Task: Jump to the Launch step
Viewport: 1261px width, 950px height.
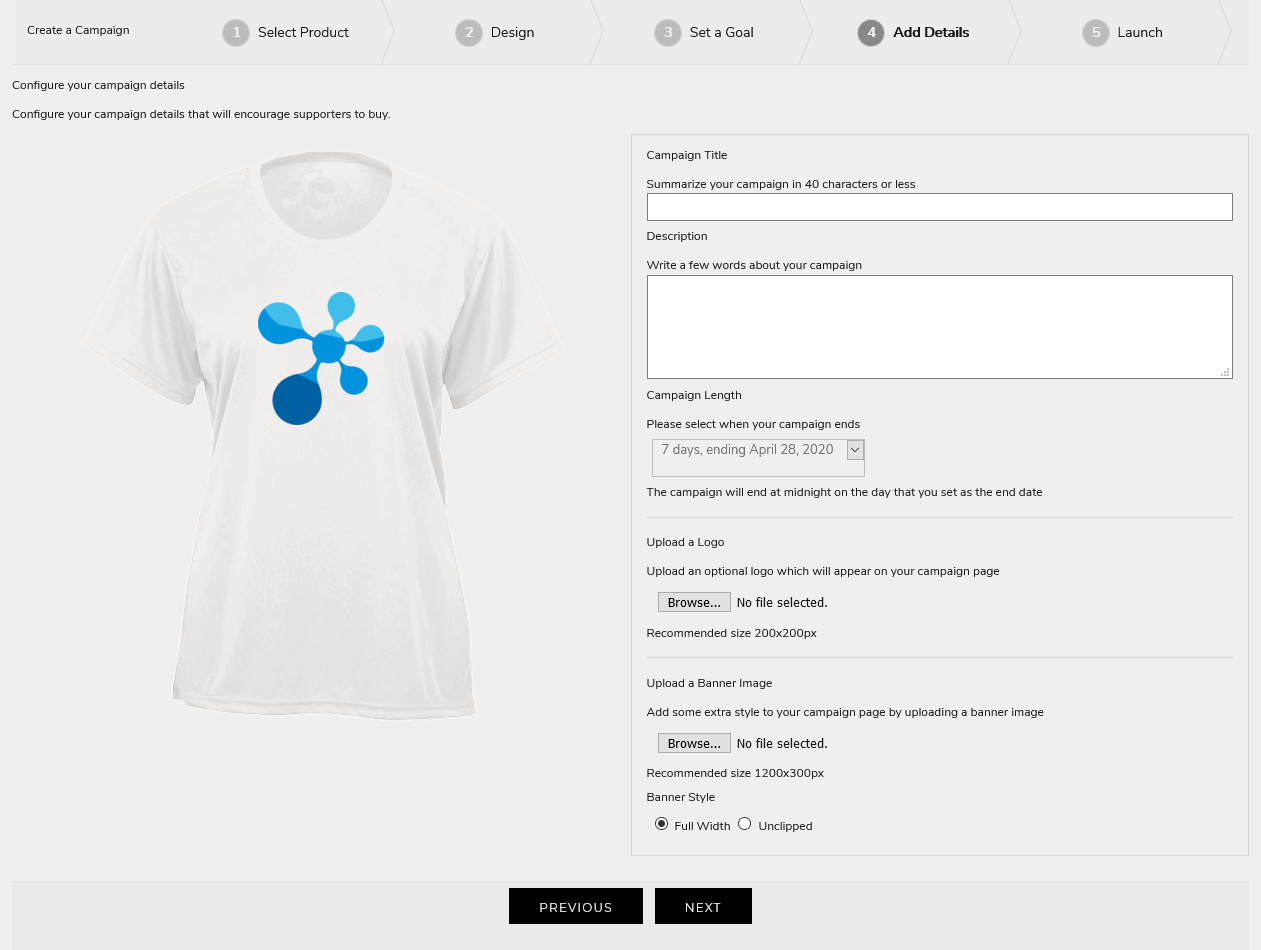Action: point(1139,33)
